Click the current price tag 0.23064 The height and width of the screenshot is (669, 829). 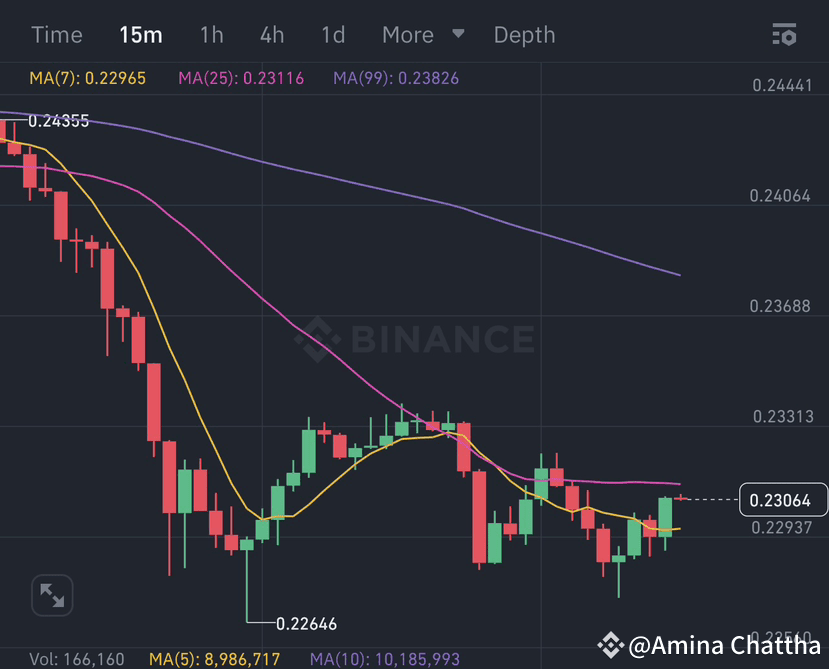[784, 499]
